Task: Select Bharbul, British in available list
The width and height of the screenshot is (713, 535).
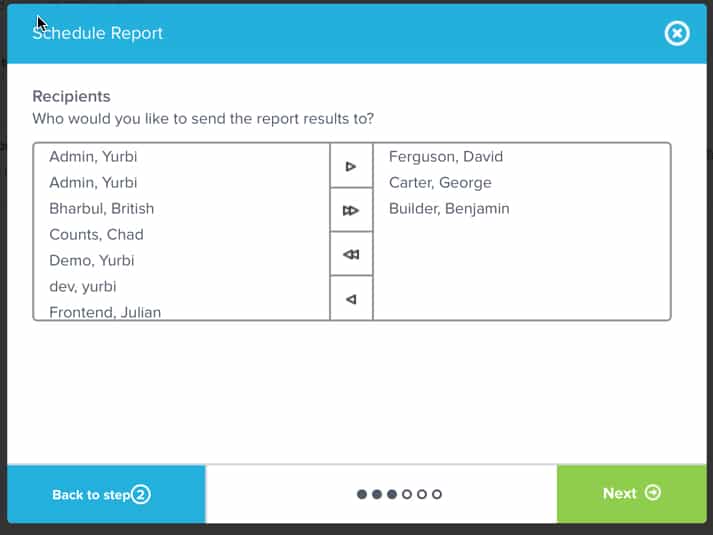Action: [x=101, y=209]
